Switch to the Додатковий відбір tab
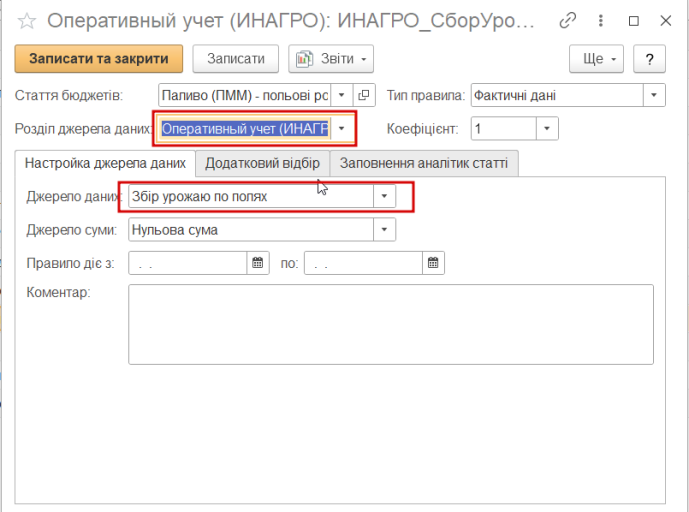The height and width of the screenshot is (512, 689). coord(262,163)
